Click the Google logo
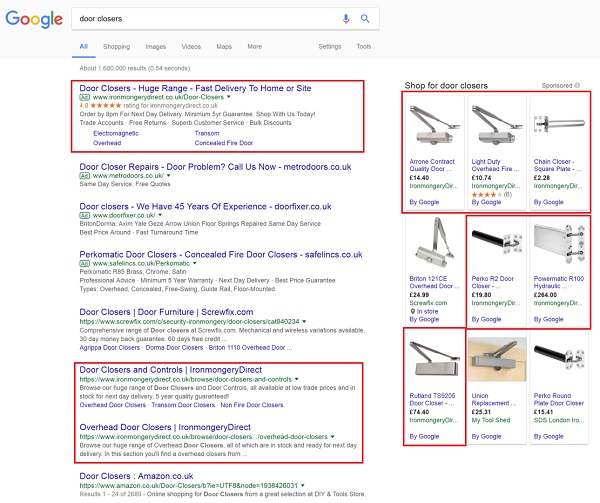Screen dimensions: 600x503 pos(36,18)
